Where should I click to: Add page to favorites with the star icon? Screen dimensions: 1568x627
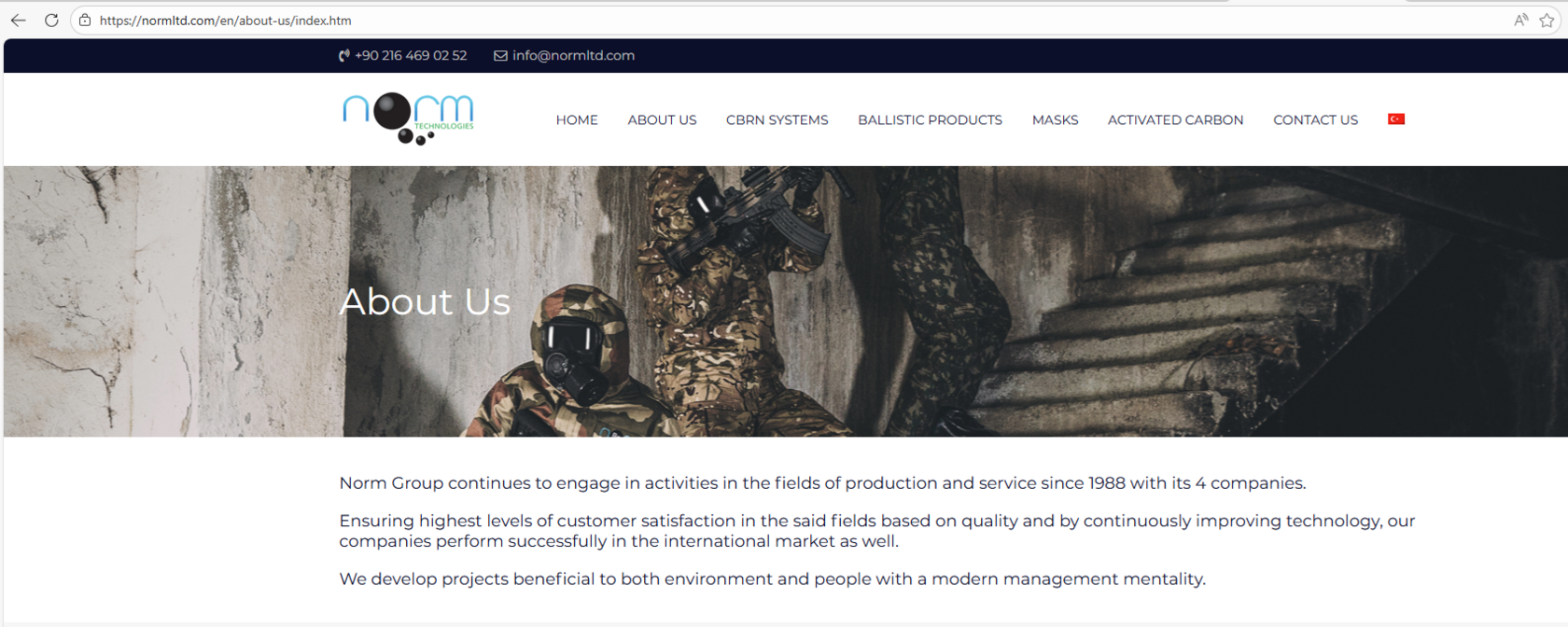(1547, 21)
